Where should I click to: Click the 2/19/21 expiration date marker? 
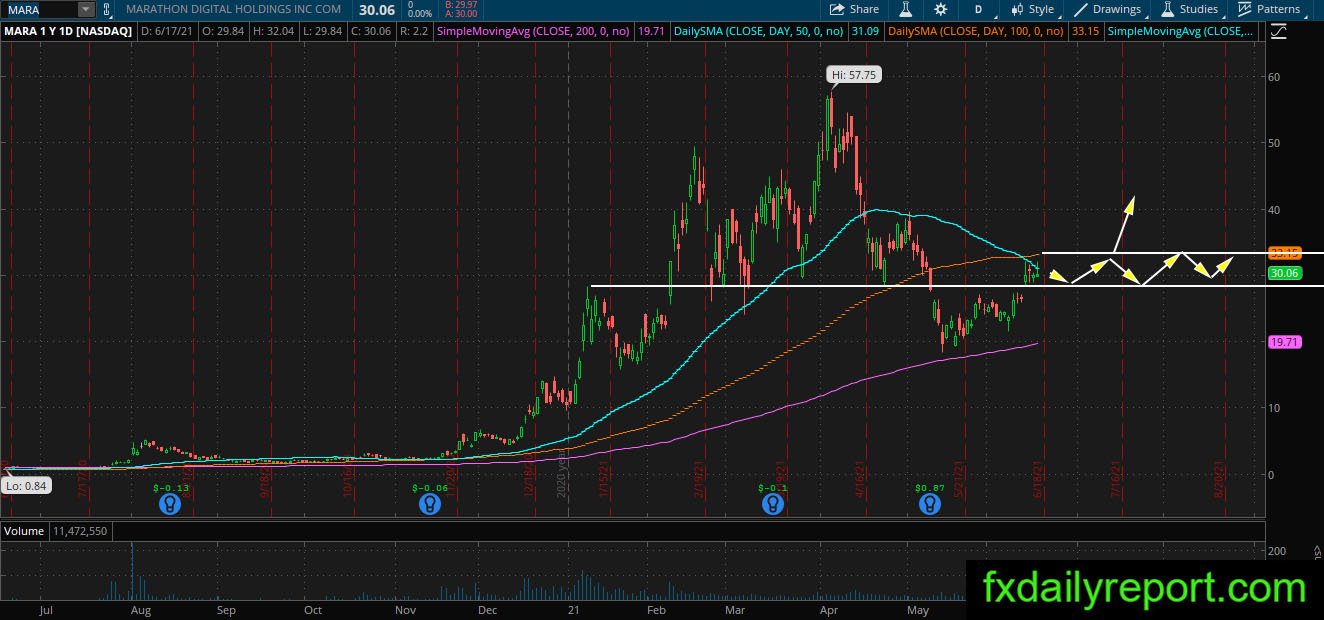click(x=699, y=478)
